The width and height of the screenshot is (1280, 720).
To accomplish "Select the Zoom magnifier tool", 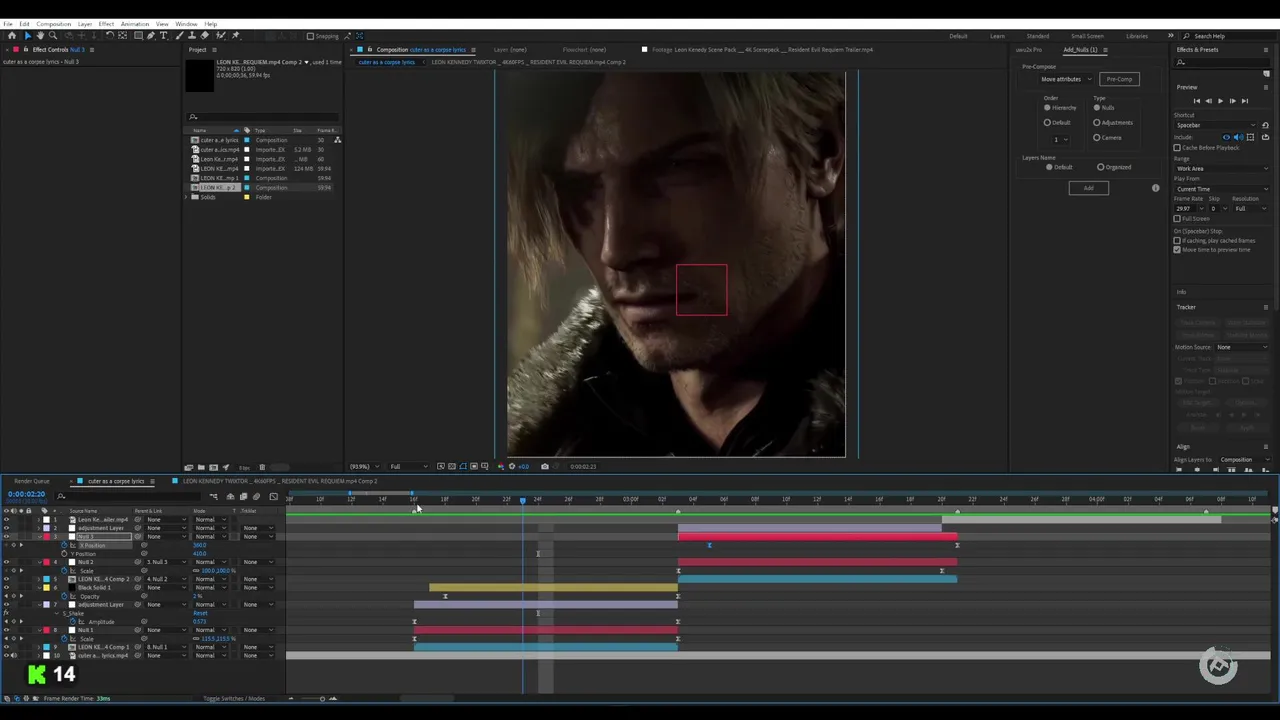I will point(53,36).
